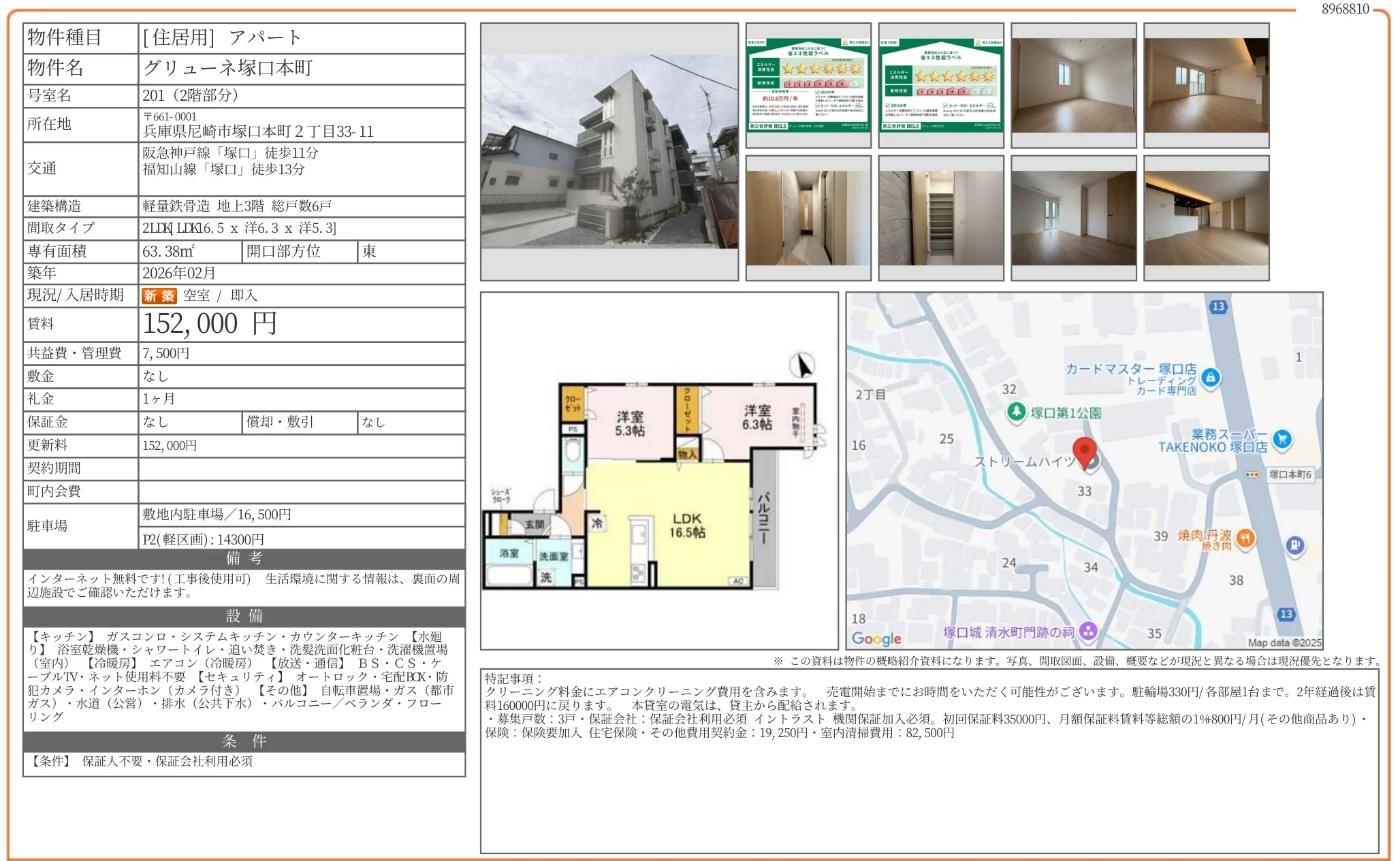
Task: Click the purple shrine icon near 塚口城 清水町門跡の祠
Action: click(x=1088, y=631)
